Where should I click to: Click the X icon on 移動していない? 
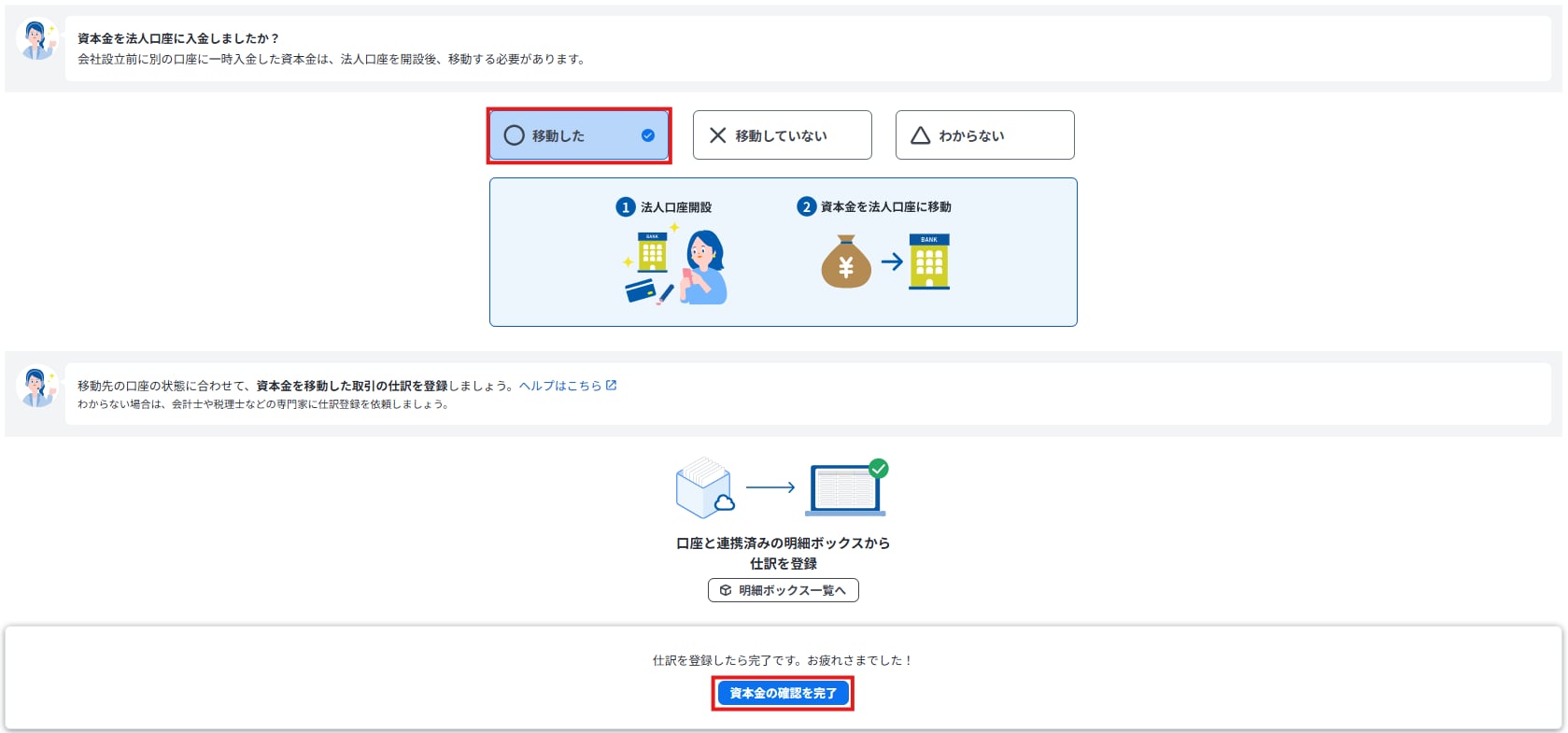(x=717, y=135)
